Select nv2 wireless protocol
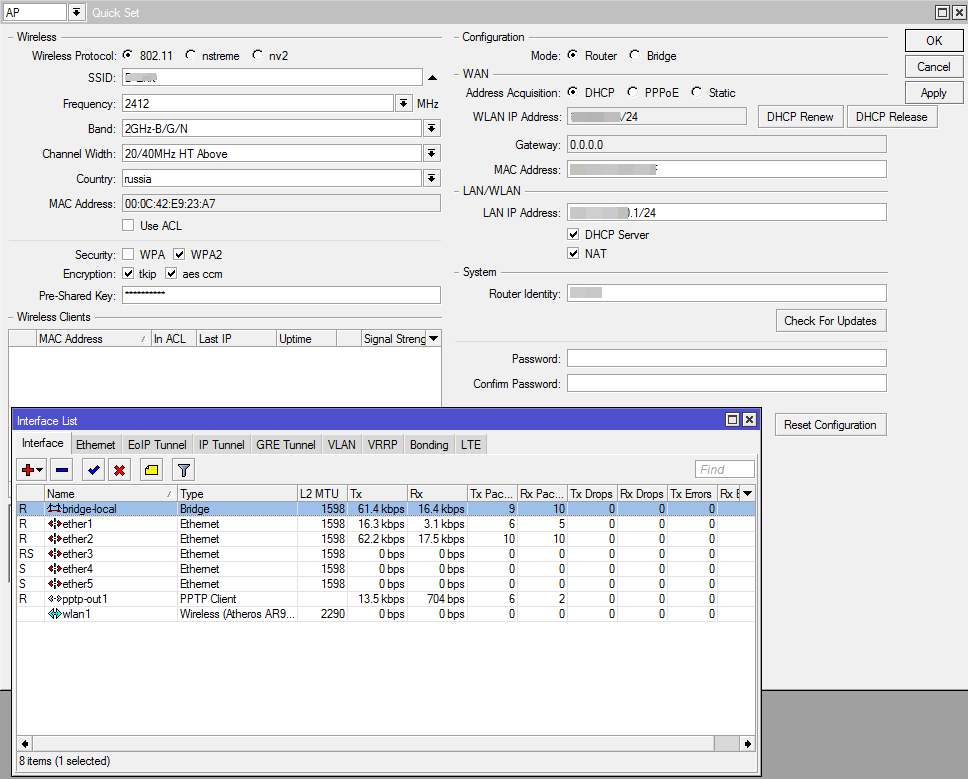Viewport: 968px width, 779px height. pos(257,55)
